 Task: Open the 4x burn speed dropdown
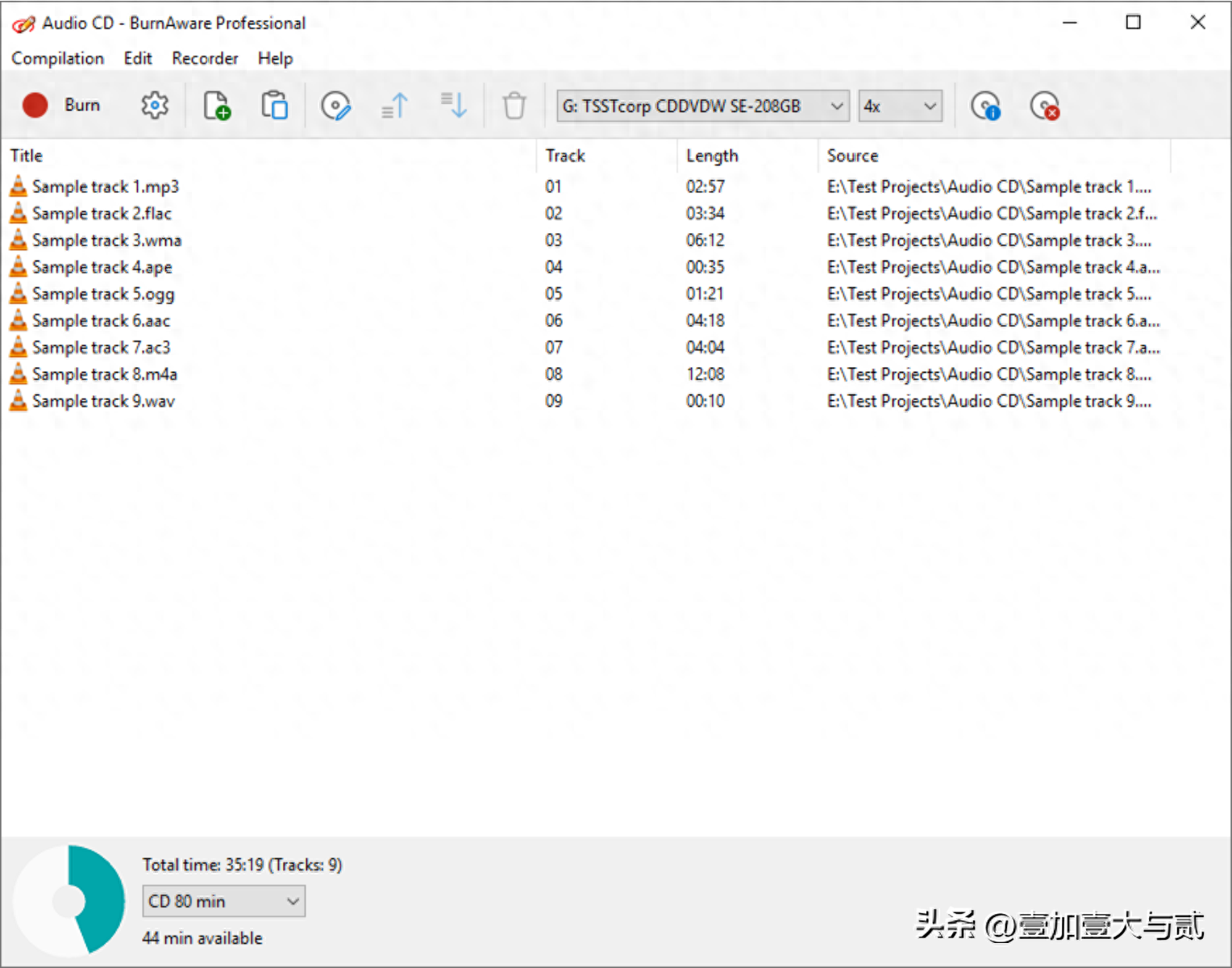click(x=929, y=106)
